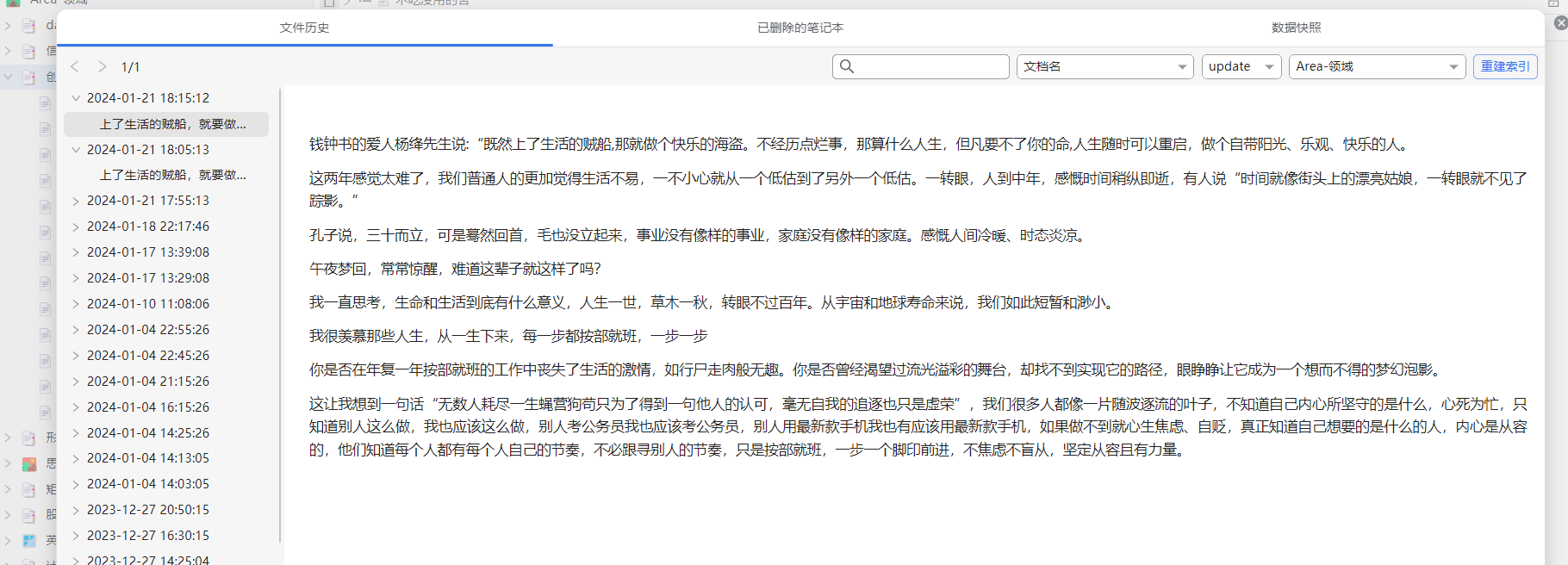The image size is (1568, 565).
Task: Click the magnifier search icon
Action: 847,66
